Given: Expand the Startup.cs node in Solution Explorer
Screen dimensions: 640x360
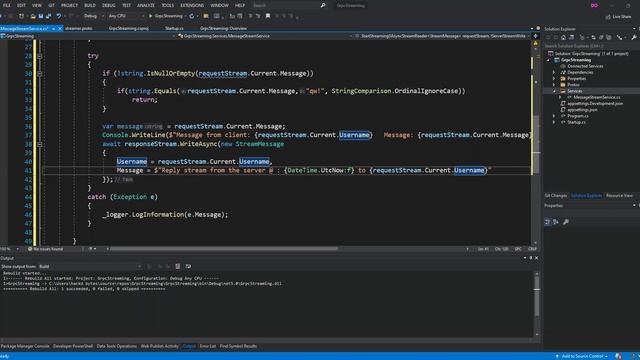Looking at the screenshot, I should [x=554, y=122].
